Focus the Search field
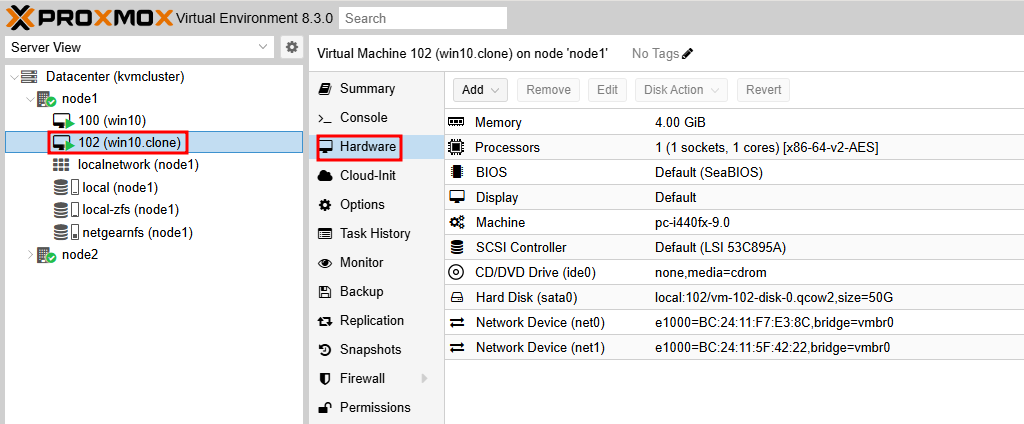 [423, 18]
